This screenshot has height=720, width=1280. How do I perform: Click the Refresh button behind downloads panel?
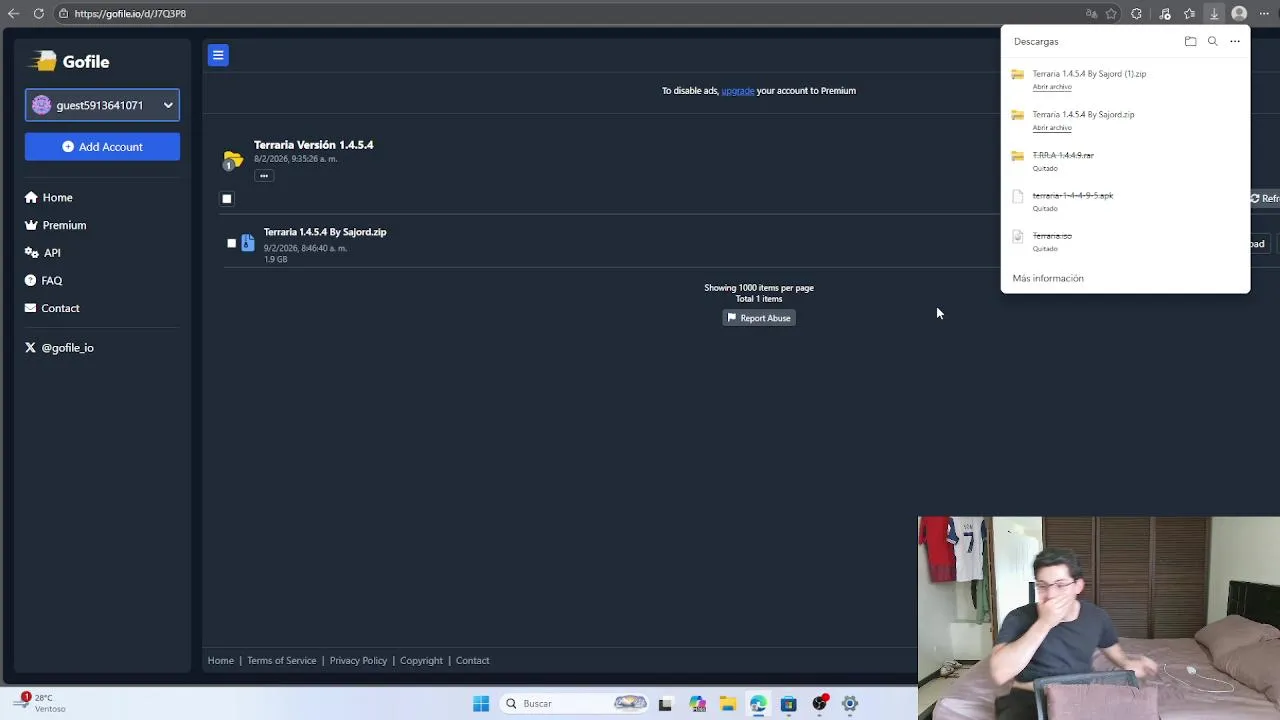[x=1265, y=199]
